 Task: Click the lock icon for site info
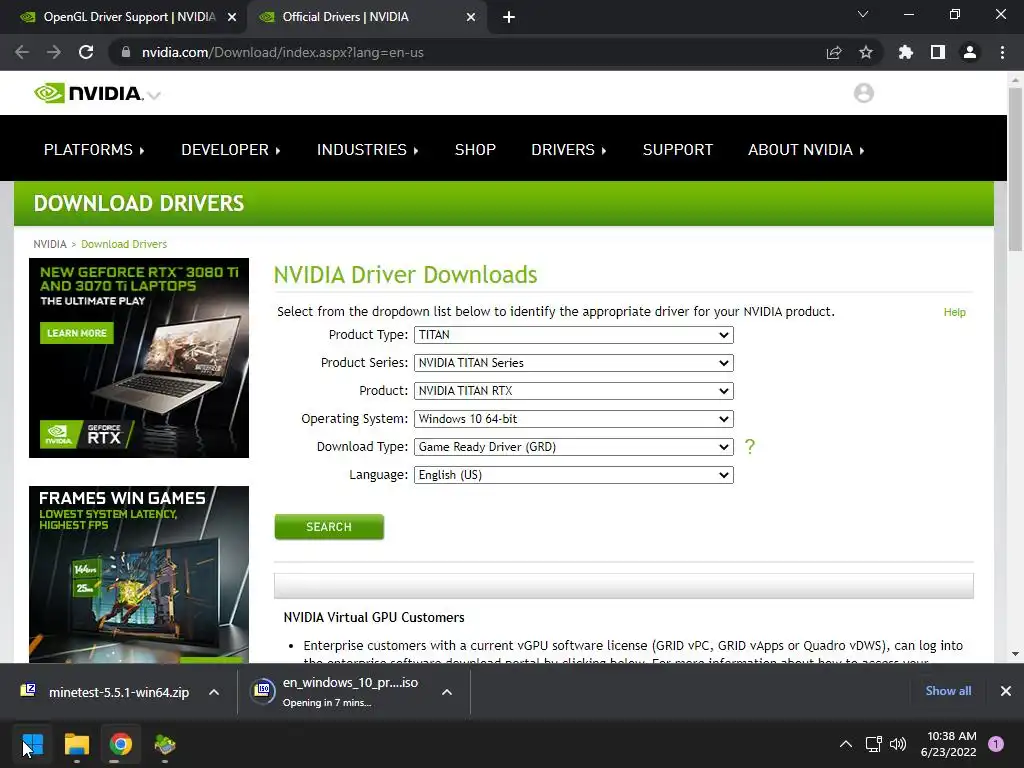pyautogui.click(x=126, y=52)
